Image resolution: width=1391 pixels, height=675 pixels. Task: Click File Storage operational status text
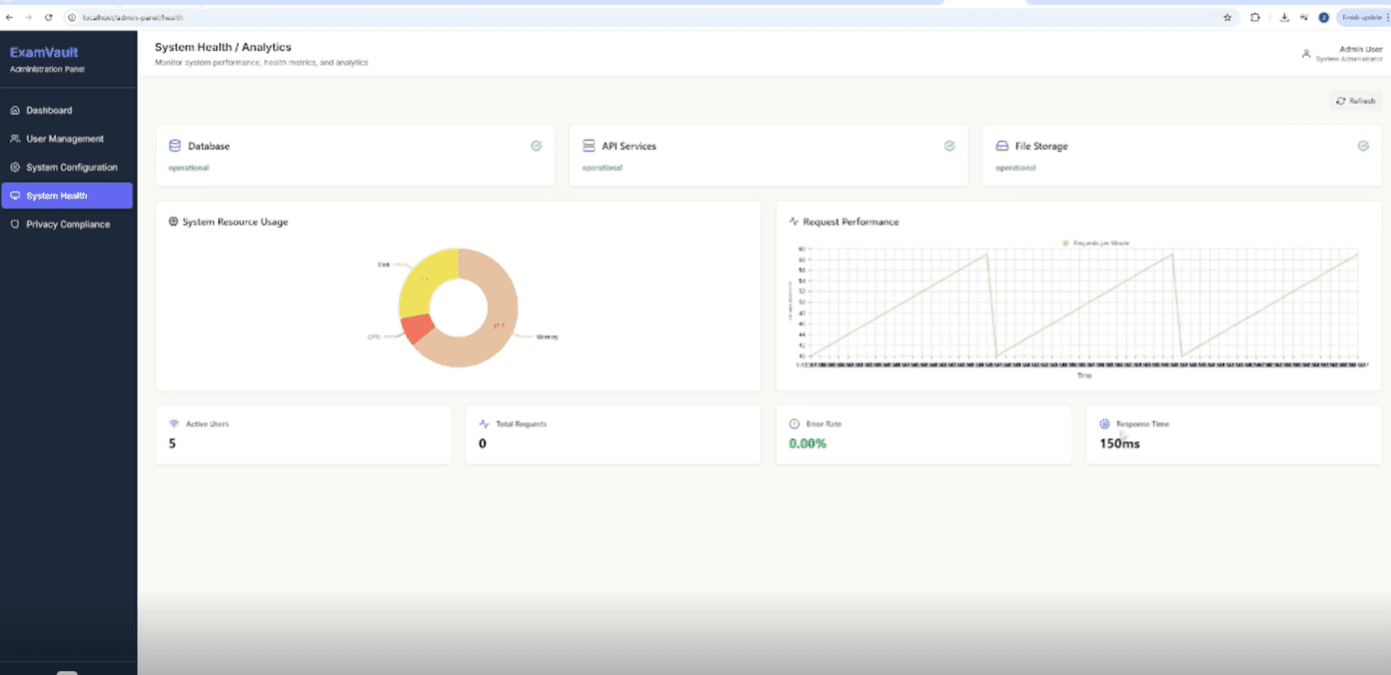1016,168
